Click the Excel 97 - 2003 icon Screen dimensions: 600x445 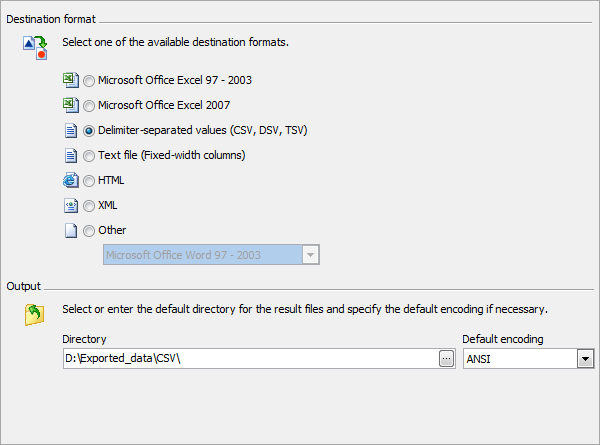click(70, 80)
